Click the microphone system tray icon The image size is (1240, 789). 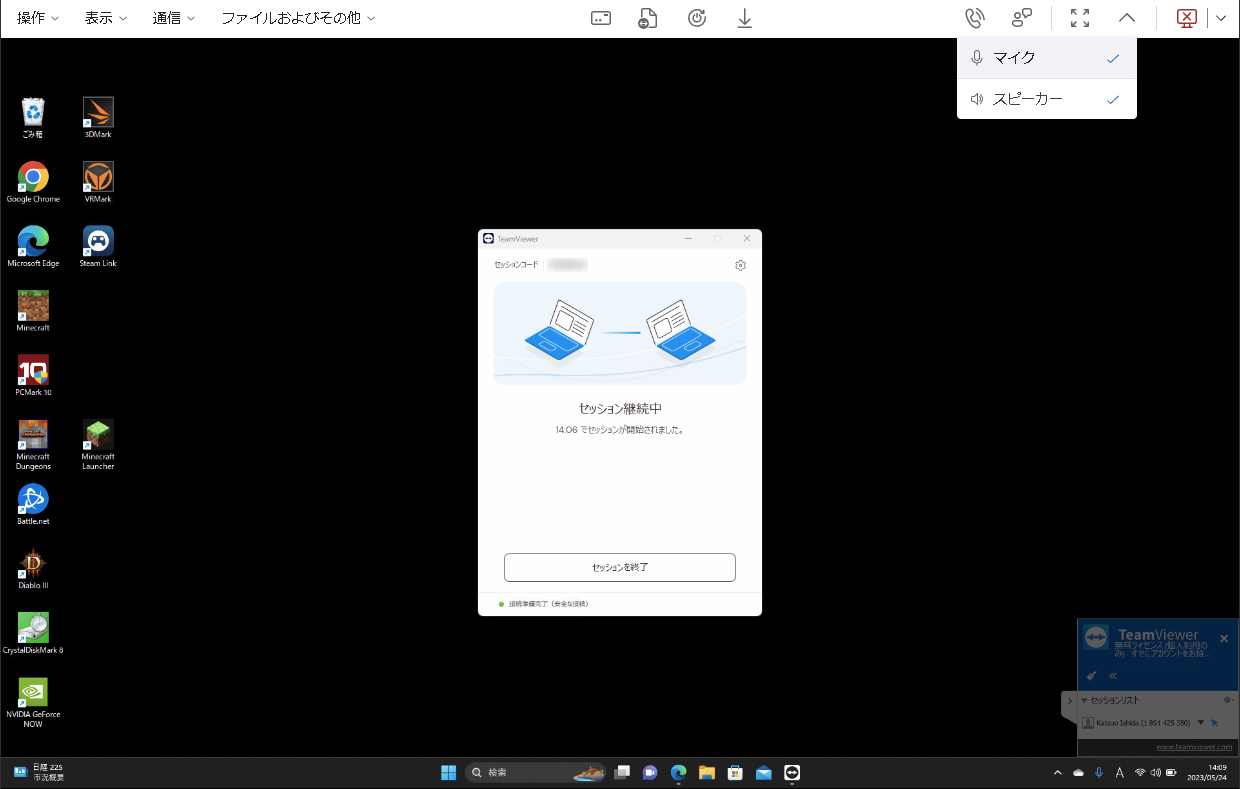(x=1099, y=772)
